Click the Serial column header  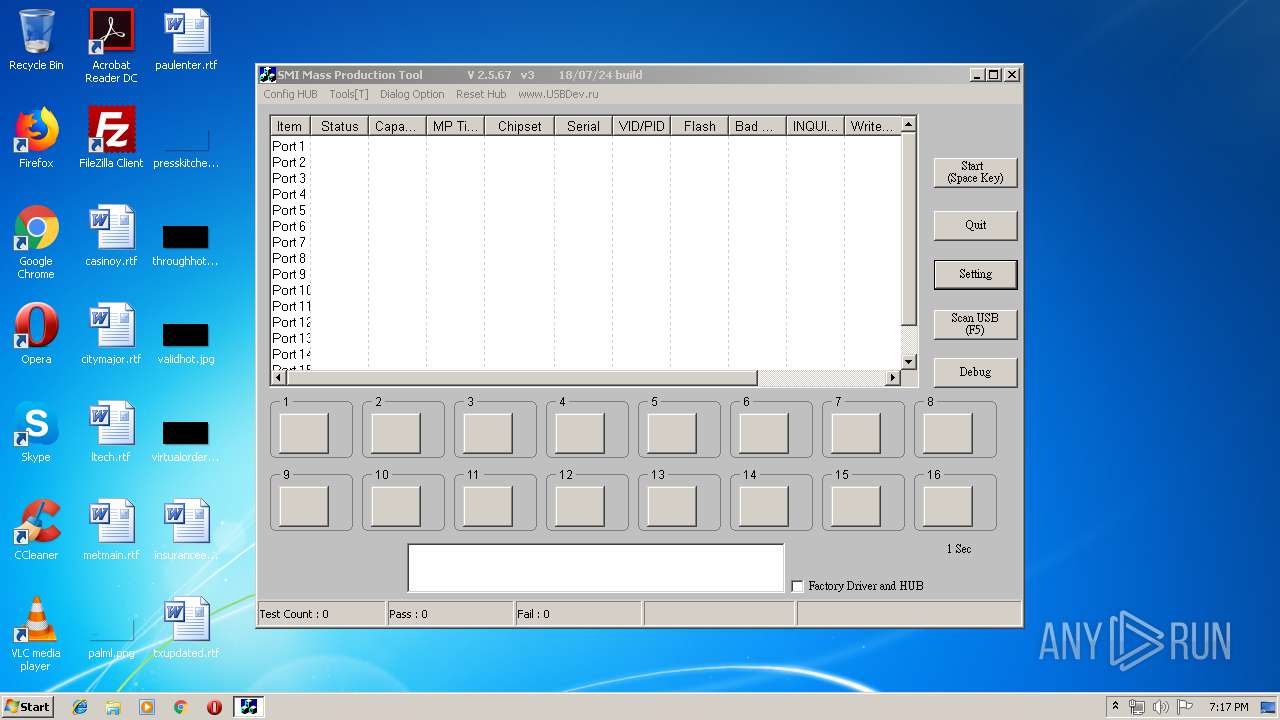pyautogui.click(x=583, y=126)
